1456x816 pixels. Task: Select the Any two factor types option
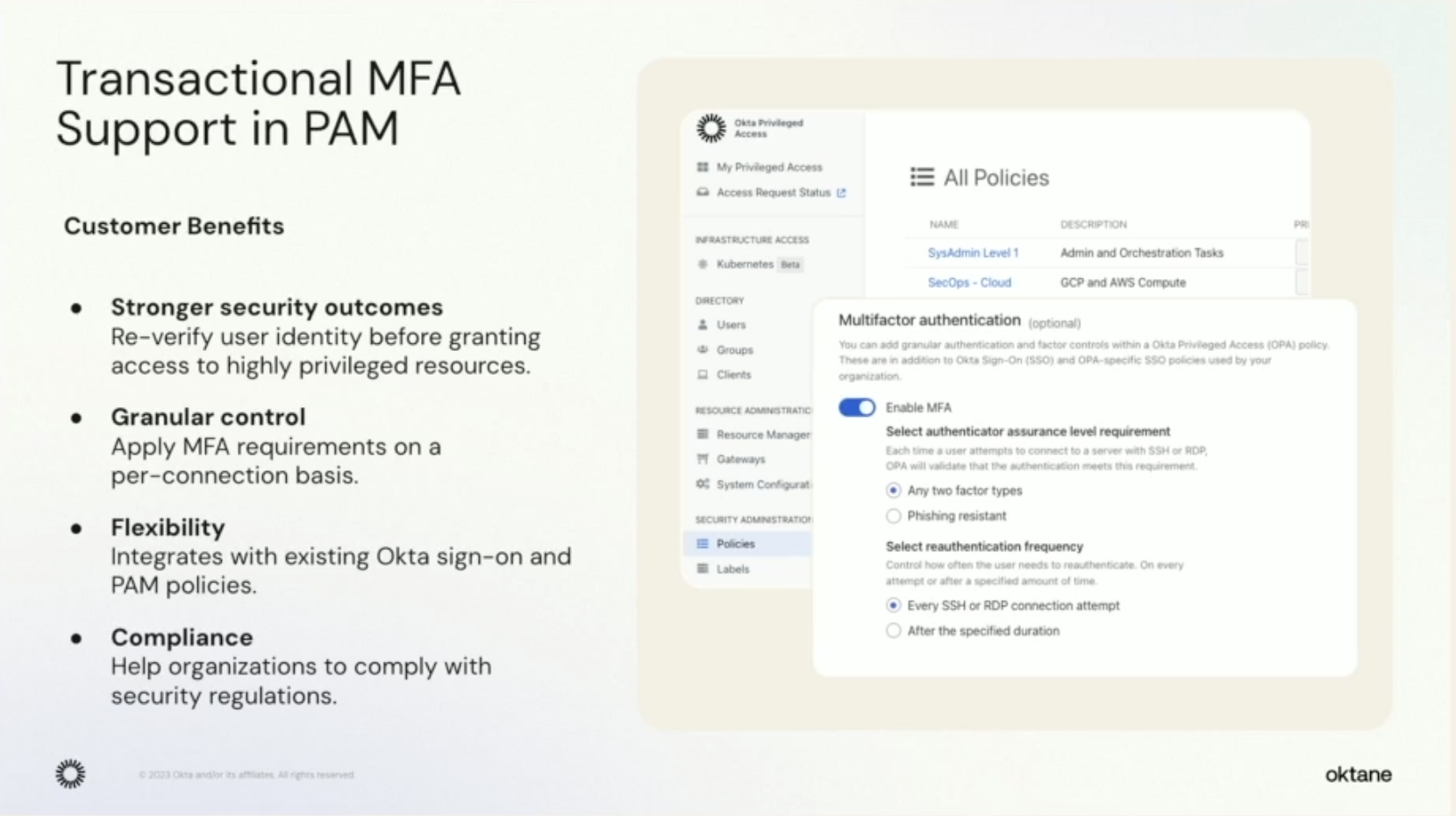(x=893, y=491)
